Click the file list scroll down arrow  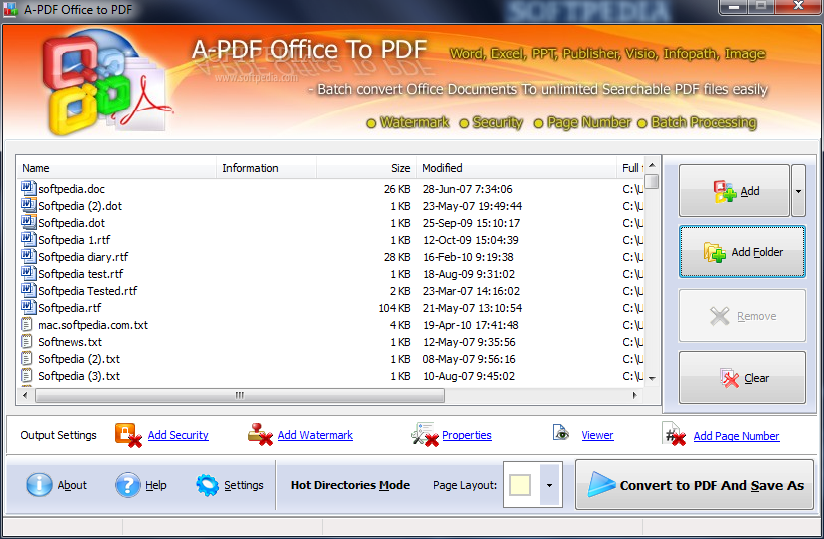pyautogui.click(x=652, y=378)
